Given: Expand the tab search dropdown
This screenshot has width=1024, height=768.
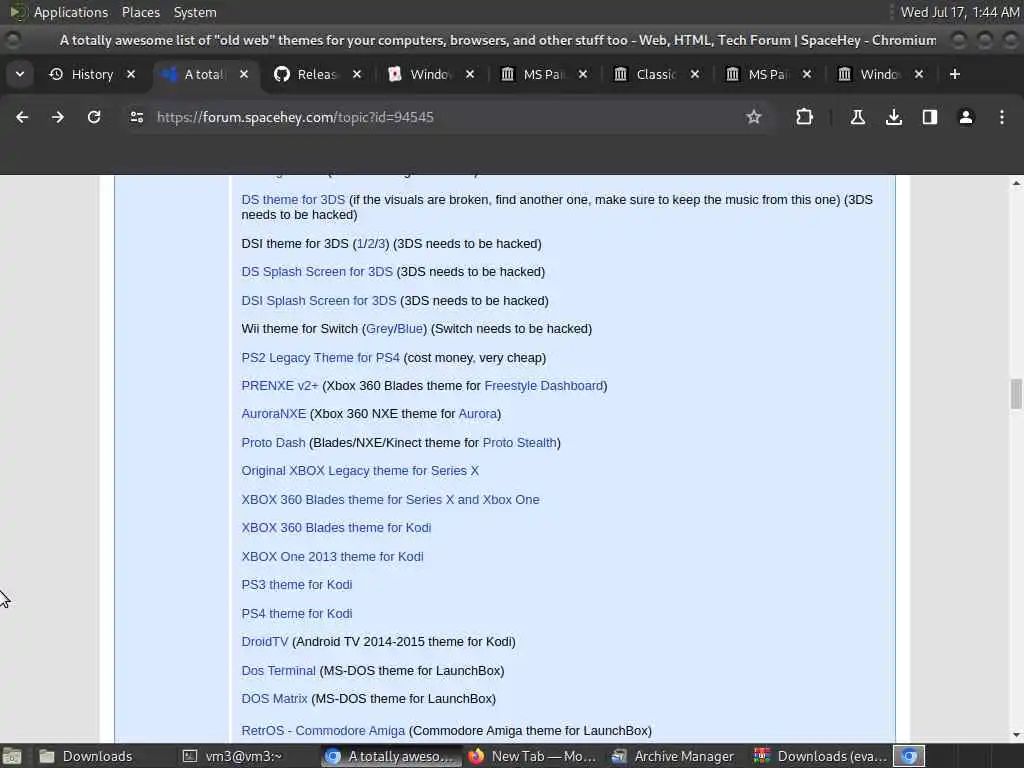Looking at the screenshot, I should click(20, 74).
